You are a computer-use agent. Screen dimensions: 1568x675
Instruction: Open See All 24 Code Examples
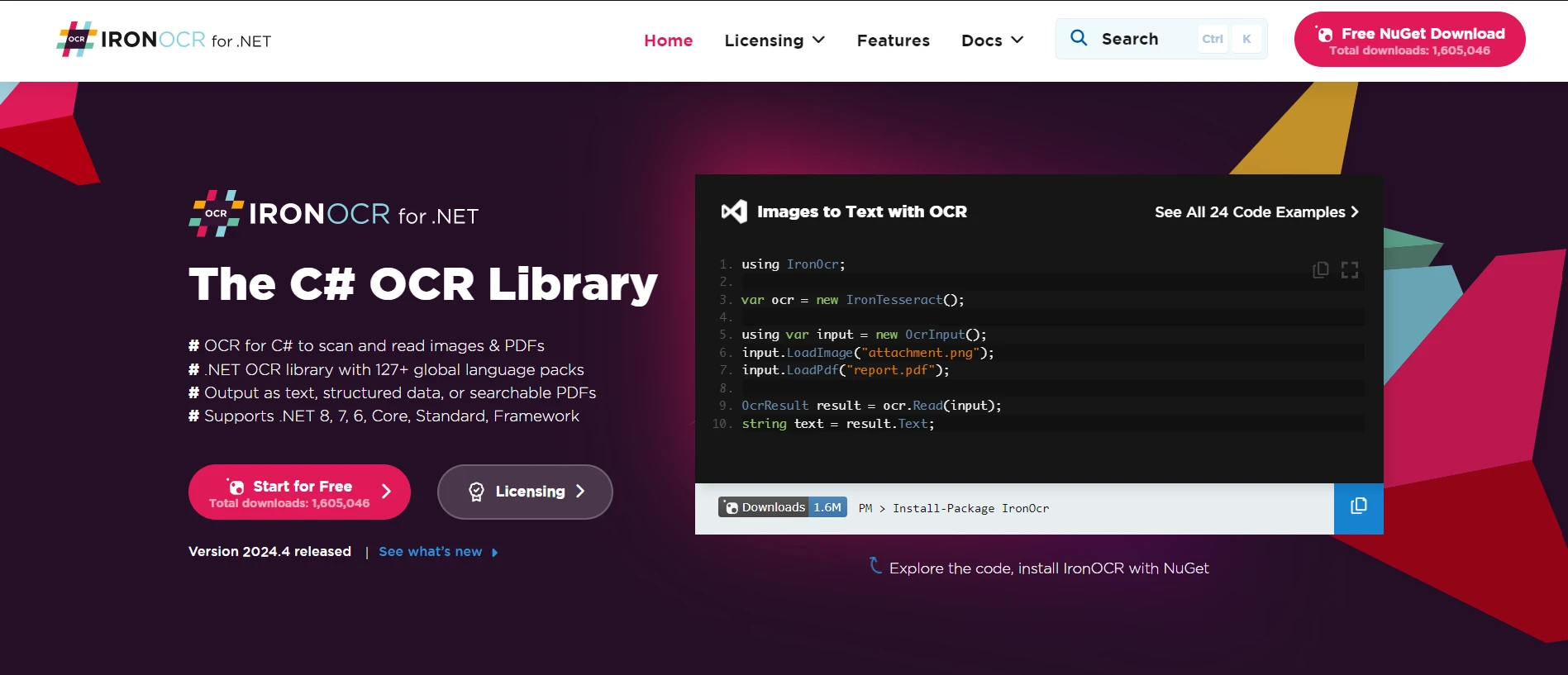coord(1256,212)
